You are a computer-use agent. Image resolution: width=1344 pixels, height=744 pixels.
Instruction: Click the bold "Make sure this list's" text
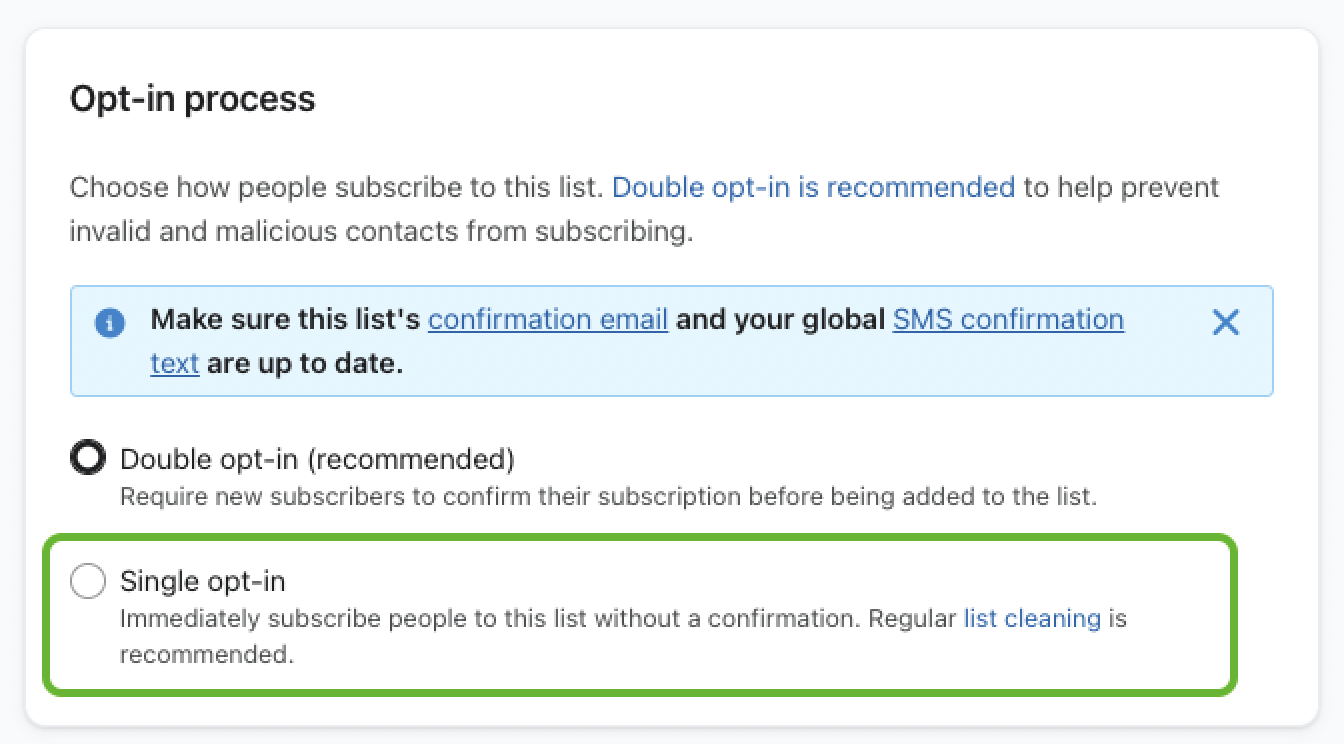click(286, 320)
